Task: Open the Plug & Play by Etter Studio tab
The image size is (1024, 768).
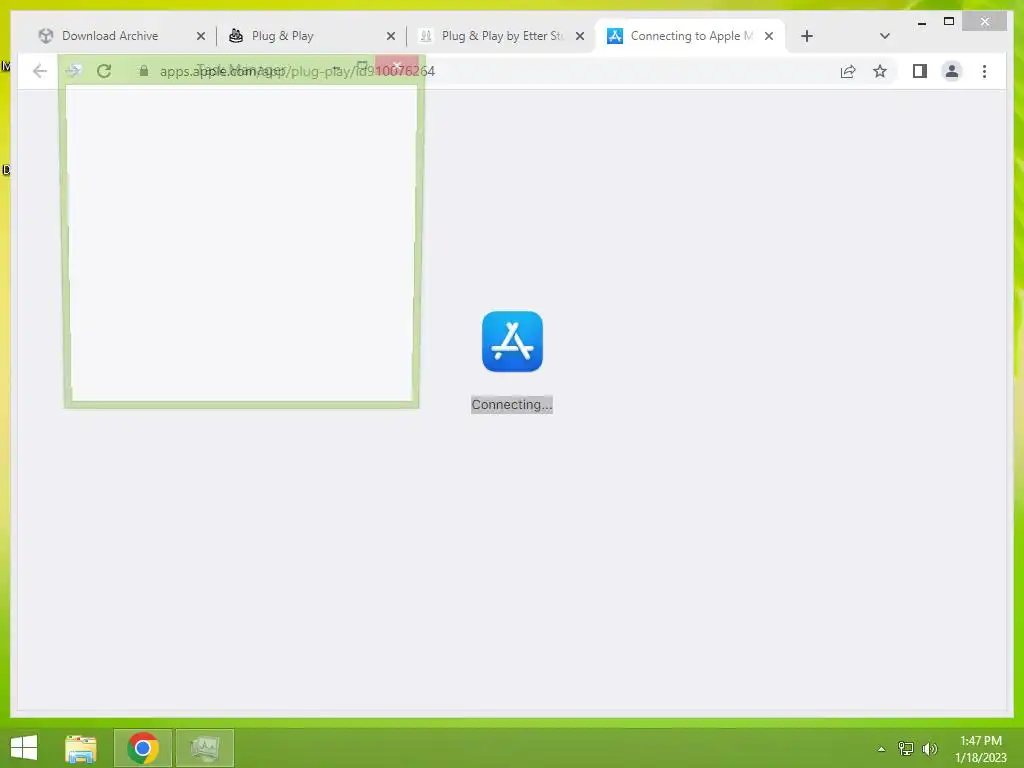Action: (502, 36)
